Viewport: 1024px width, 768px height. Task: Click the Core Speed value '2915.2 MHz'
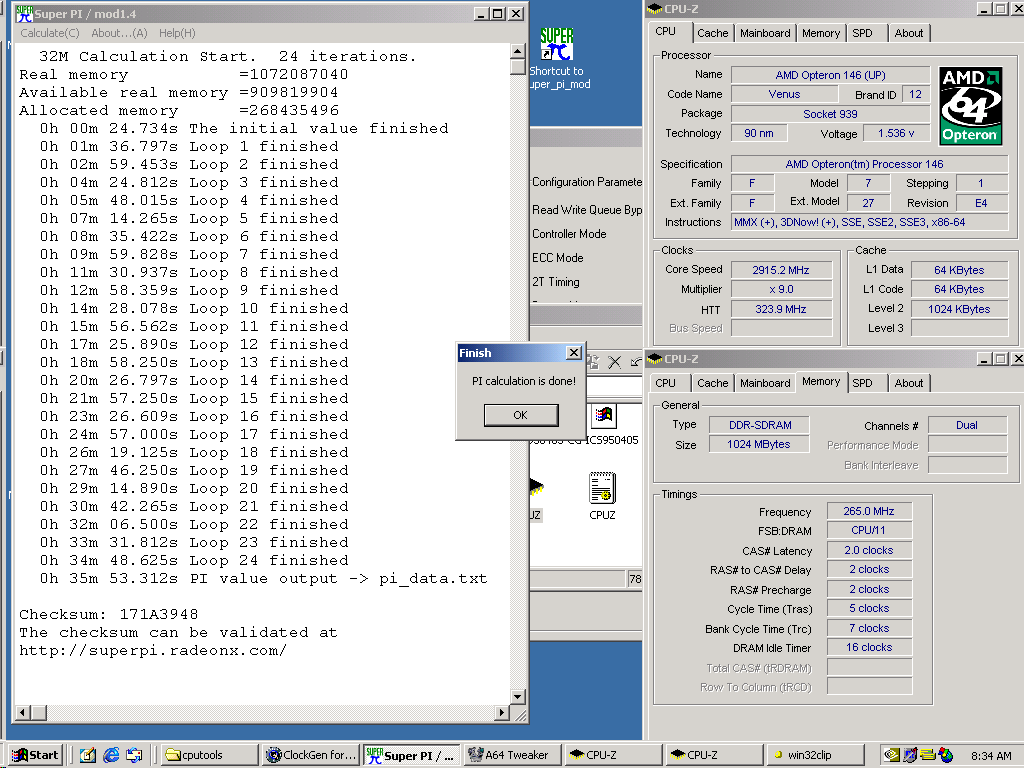point(781,270)
